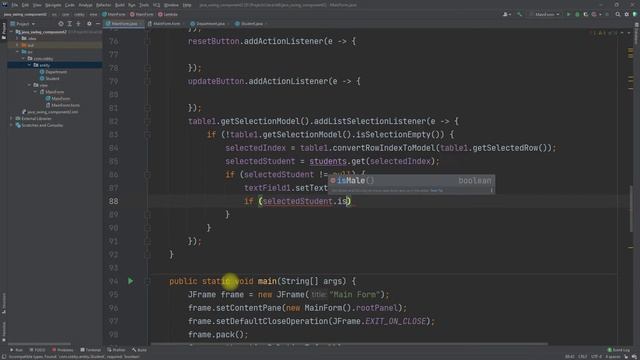
Task: Open the File menu
Action: point(15,5)
